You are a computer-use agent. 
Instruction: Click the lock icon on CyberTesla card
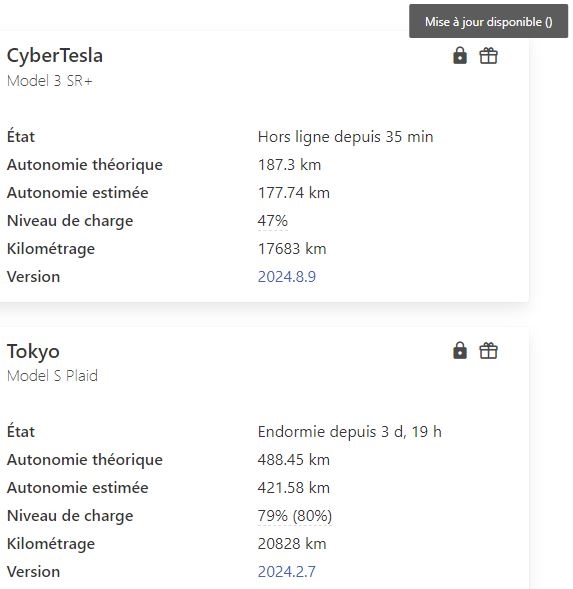(x=460, y=56)
